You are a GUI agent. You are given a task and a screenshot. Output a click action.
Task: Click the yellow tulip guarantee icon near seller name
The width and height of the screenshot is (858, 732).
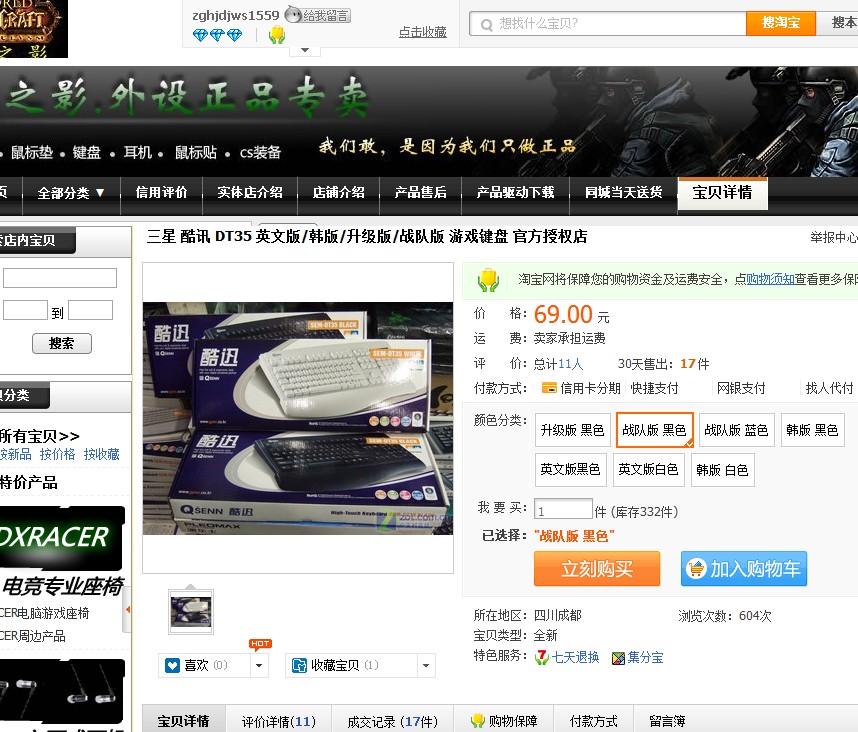[x=277, y=35]
